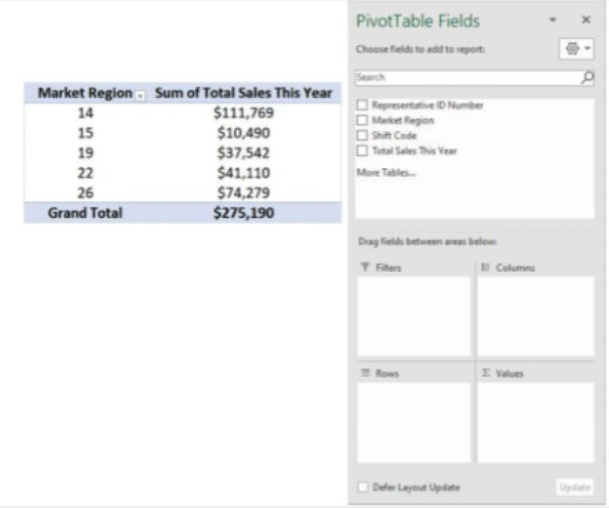
Task: Toggle Defer Layout Update checkbox
Action: coord(362,487)
